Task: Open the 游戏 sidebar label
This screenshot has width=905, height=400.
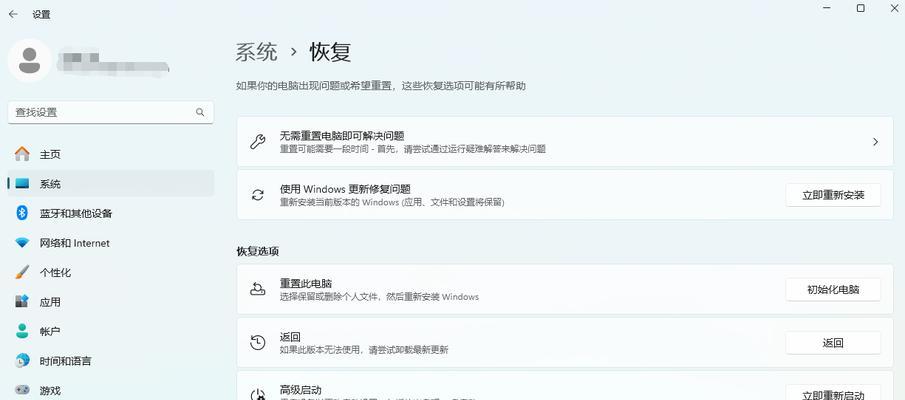Action: [x=50, y=391]
